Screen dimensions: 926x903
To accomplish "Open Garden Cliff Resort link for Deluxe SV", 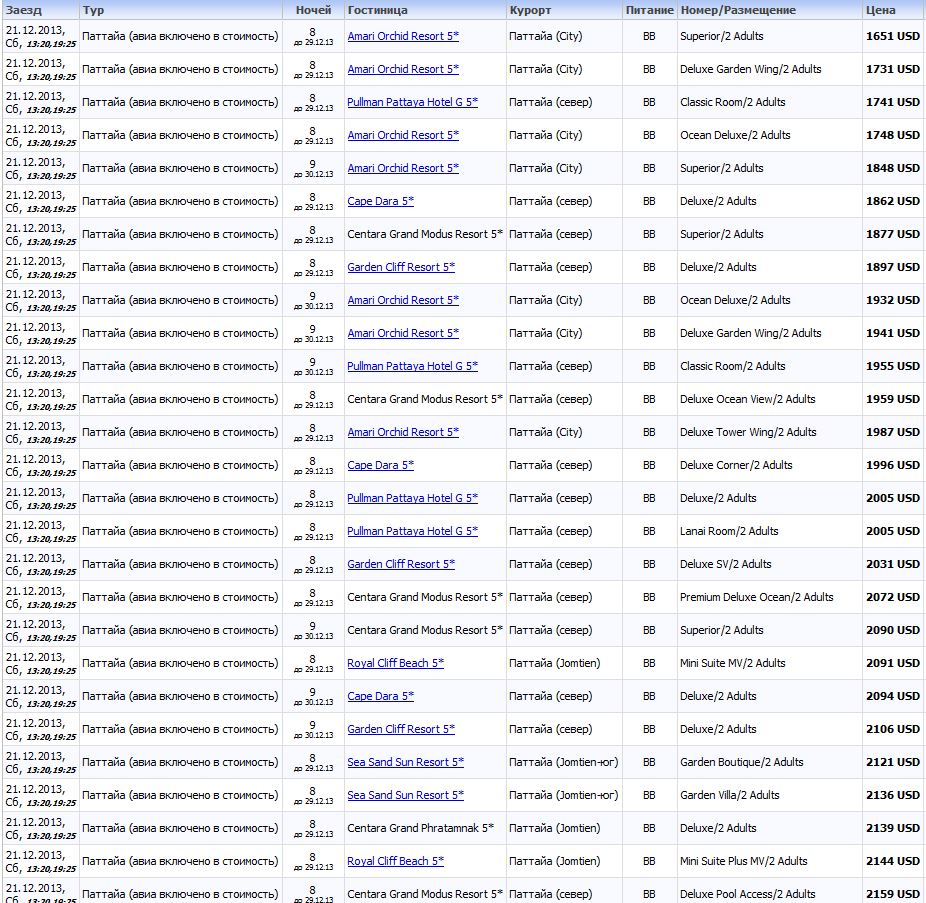I will 401,564.
